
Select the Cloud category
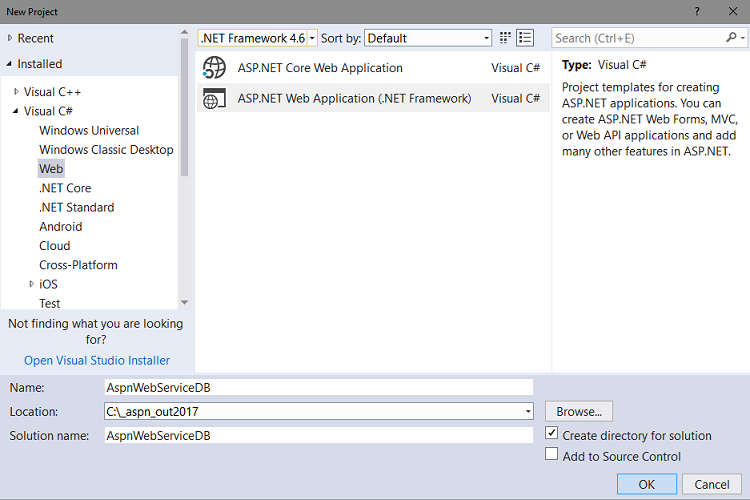(55, 245)
